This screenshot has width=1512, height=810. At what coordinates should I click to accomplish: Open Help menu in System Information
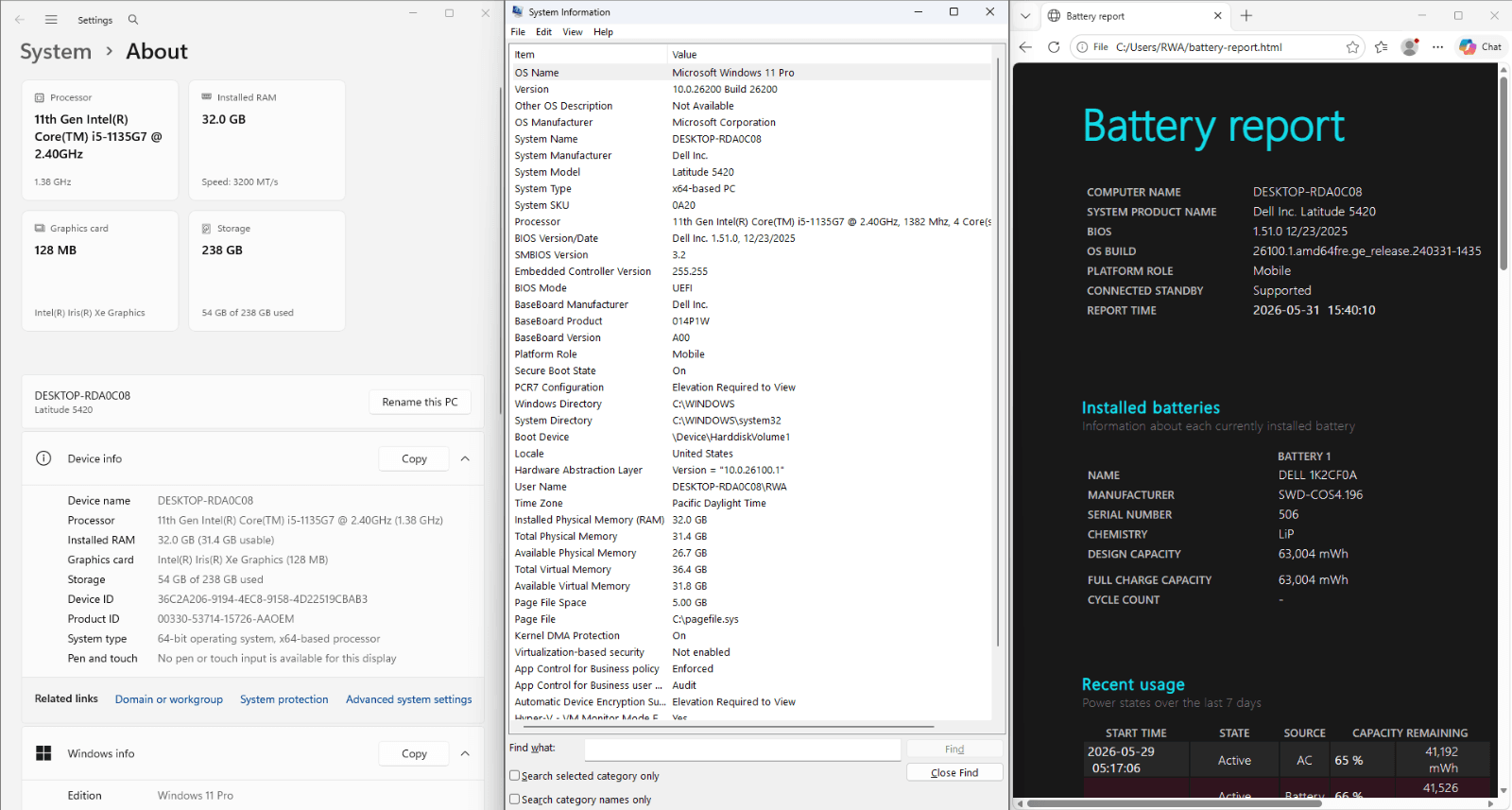tap(603, 32)
